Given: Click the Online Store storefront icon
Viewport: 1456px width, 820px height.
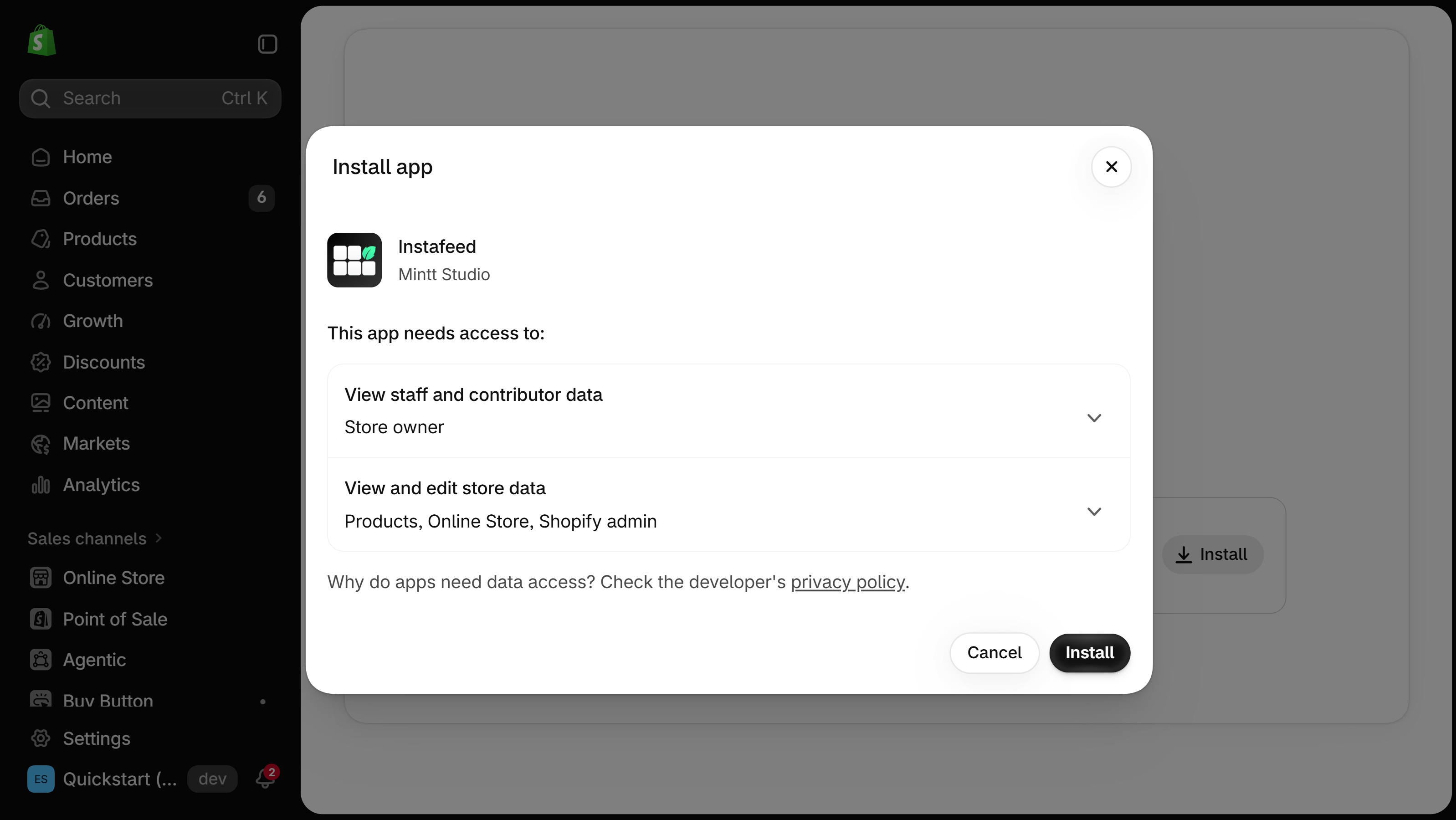Looking at the screenshot, I should pos(41,578).
